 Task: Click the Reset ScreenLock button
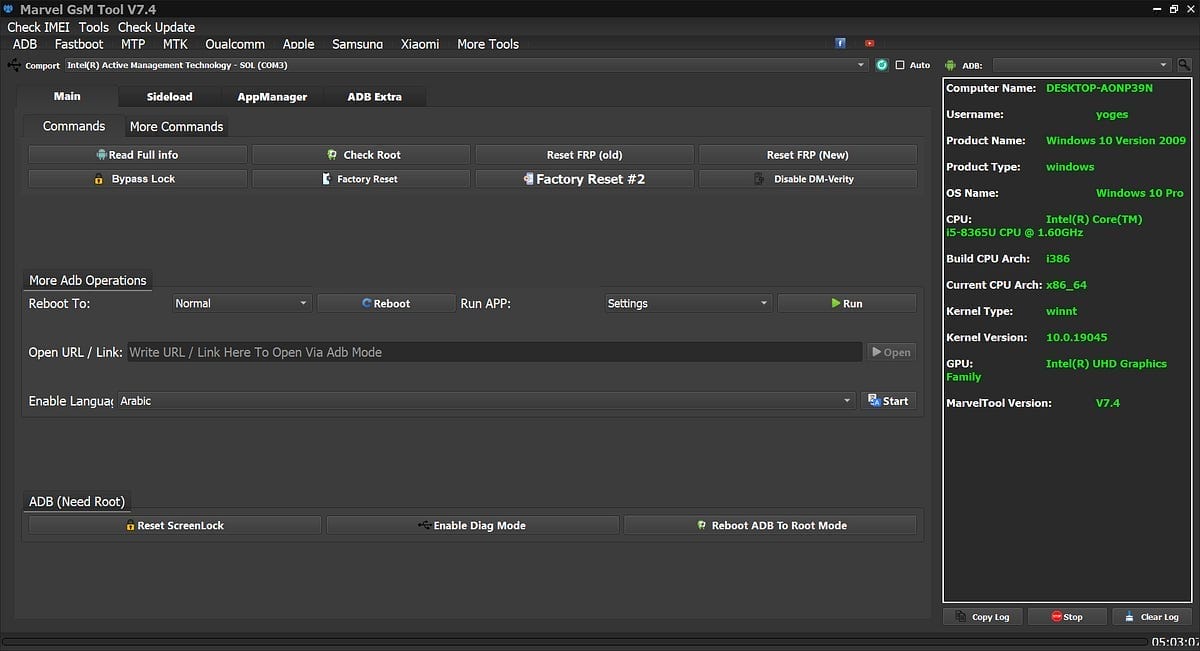pyautogui.click(x=175, y=525)
